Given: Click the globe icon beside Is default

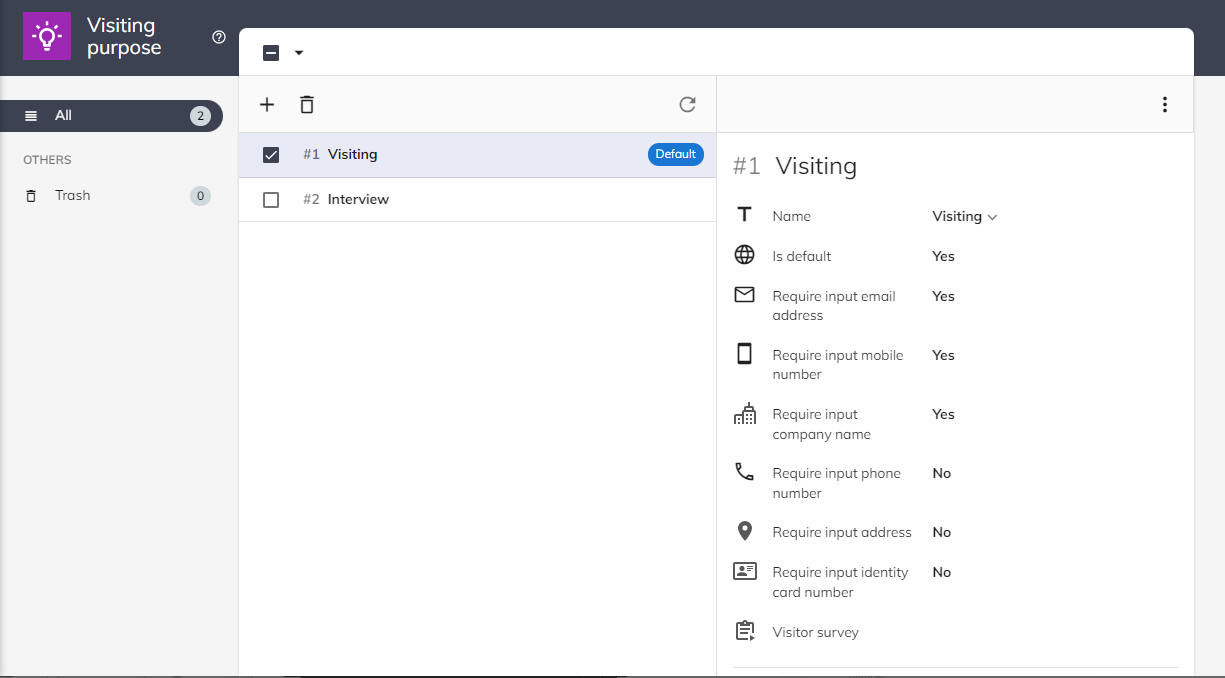Looking at the screenshot, I should (744, 255).
